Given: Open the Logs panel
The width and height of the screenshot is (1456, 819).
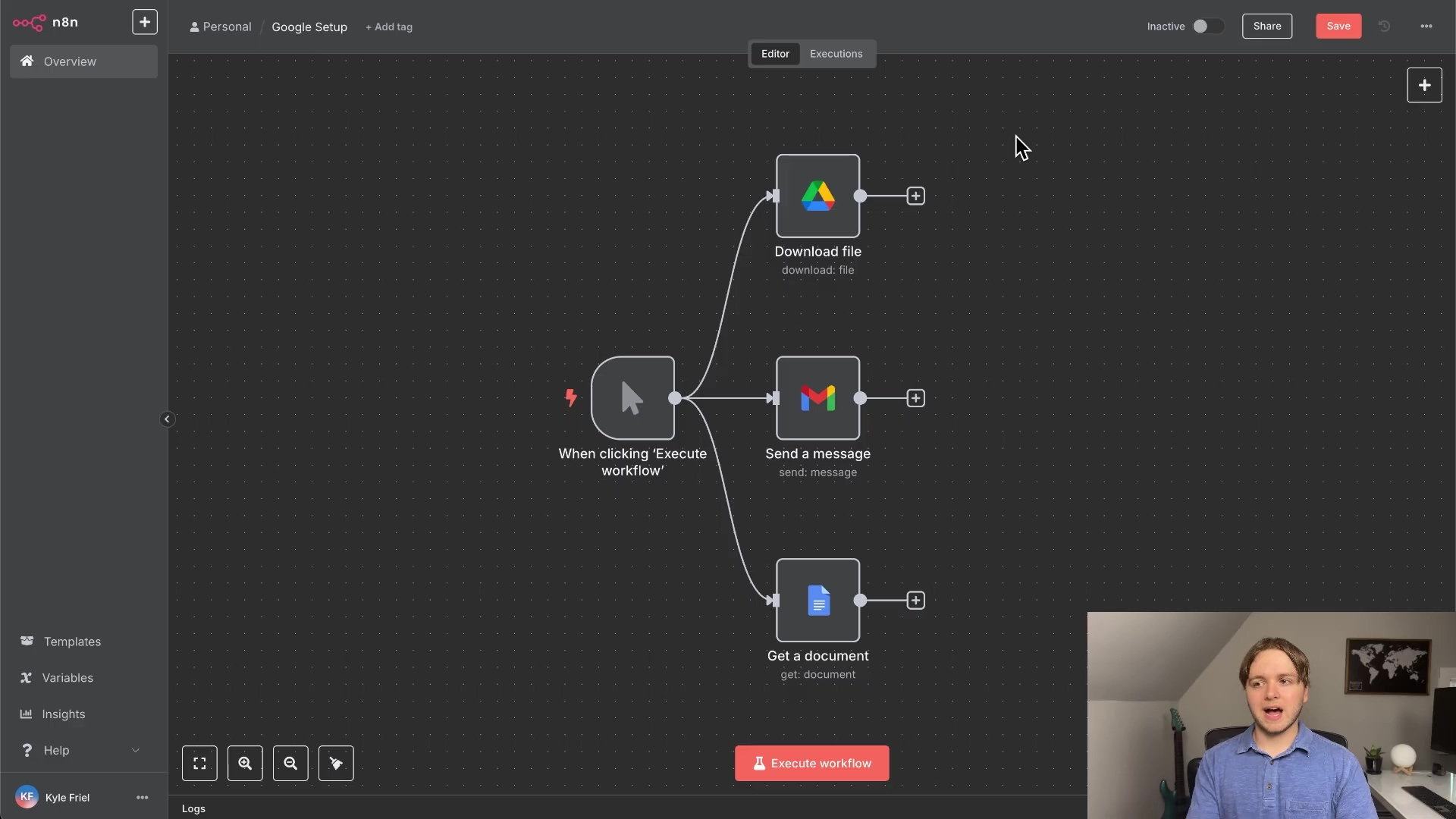Looking at the screenshot, I should click(x=193, y=808).
